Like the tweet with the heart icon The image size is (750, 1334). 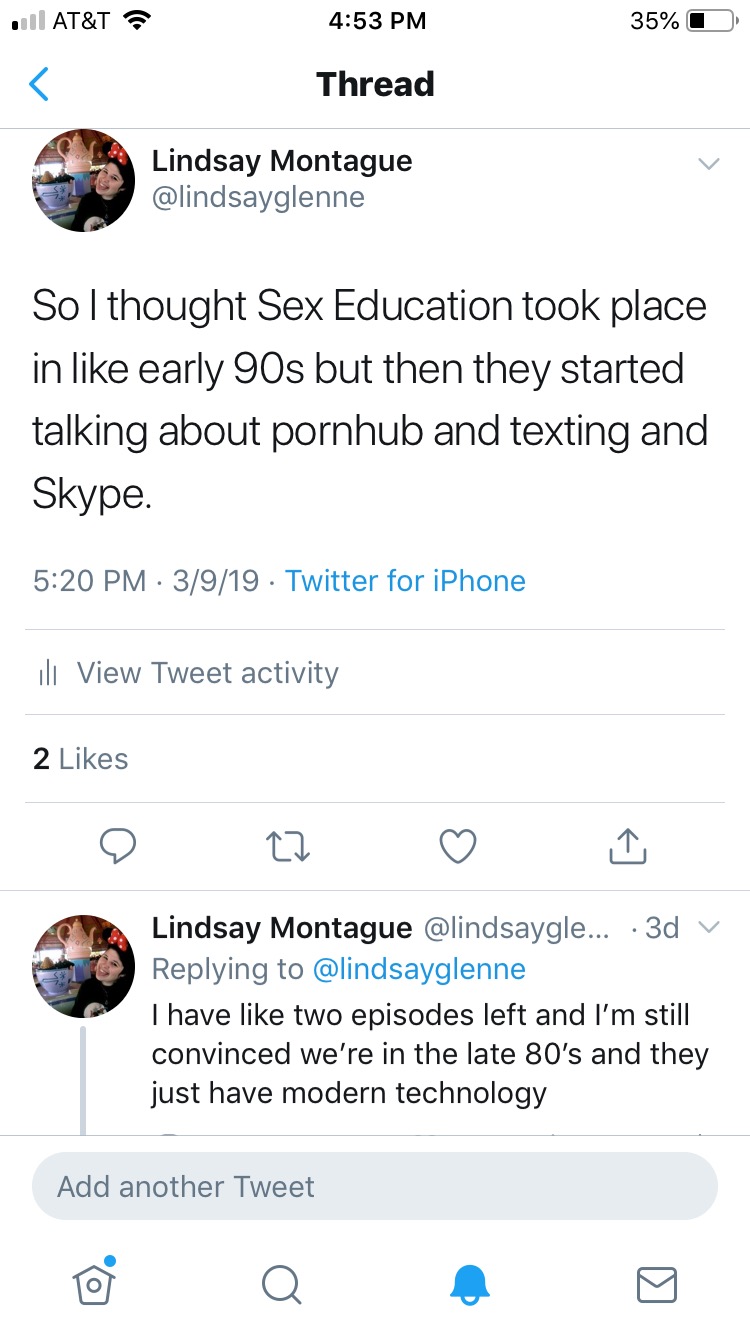(458, 846)
